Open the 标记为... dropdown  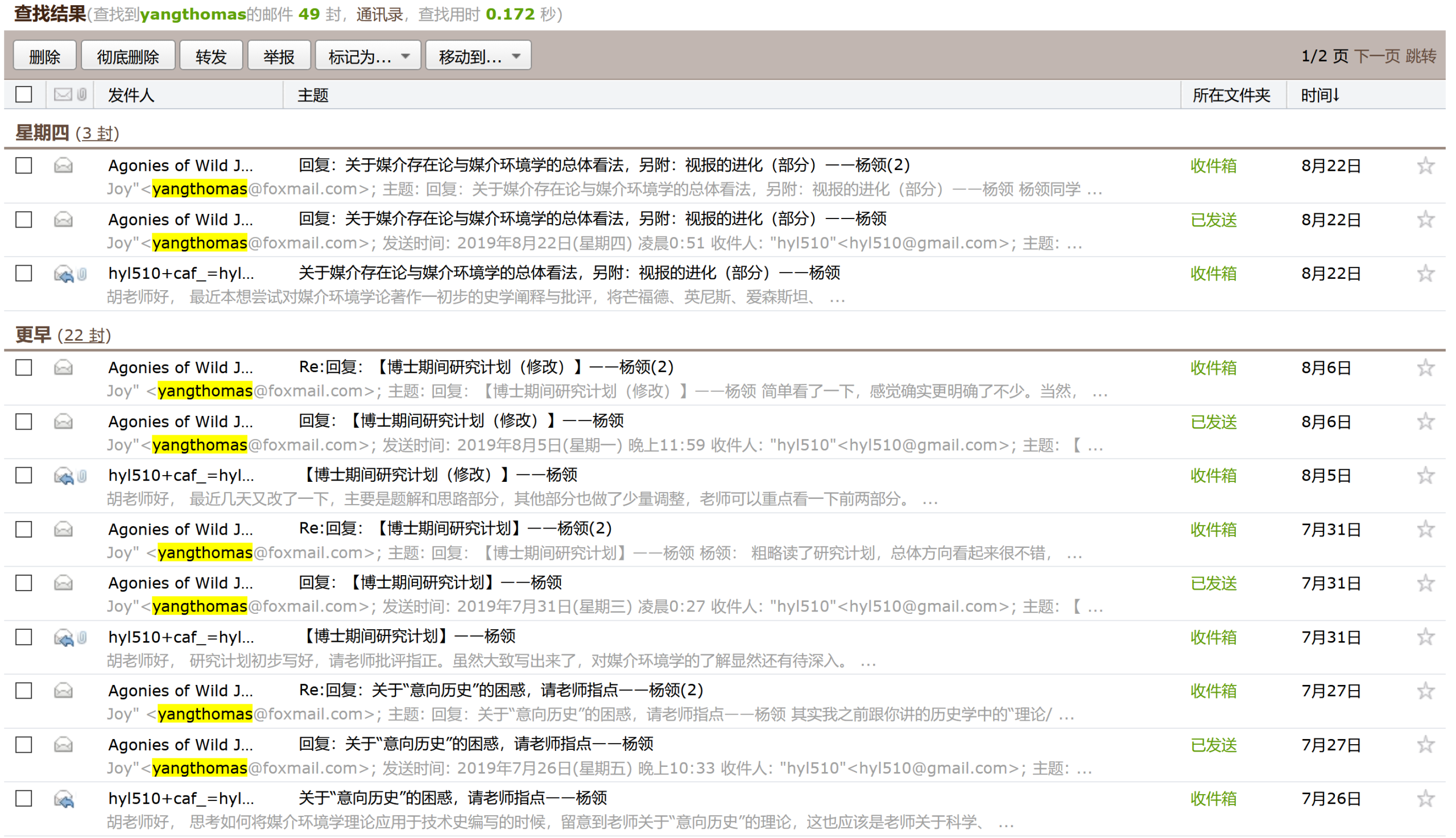(367, 56)
